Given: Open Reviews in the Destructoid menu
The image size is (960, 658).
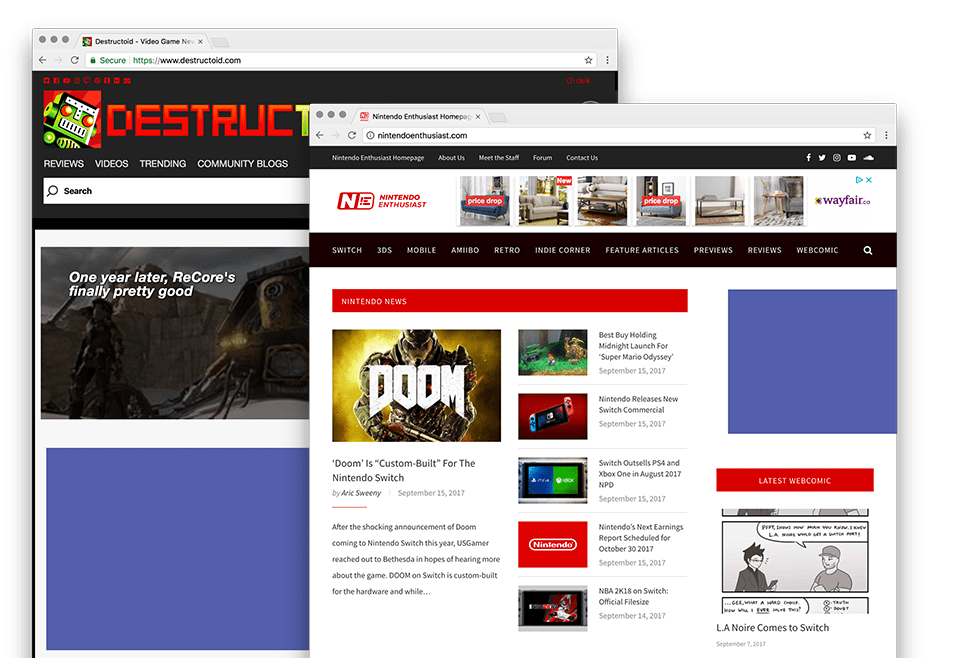Looking at the screenshot, I should [64, 164].
